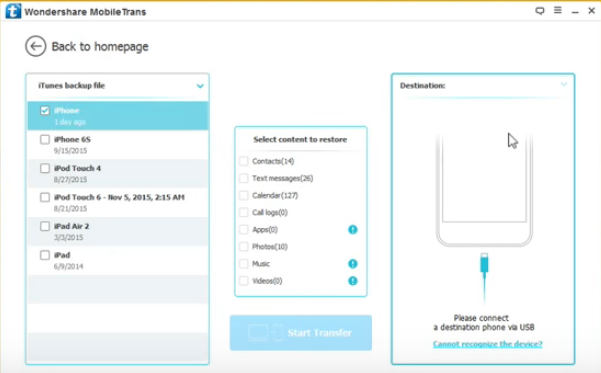This screenshot has height=373, width=601.
Task: Check the iPad Air 2 backup checkbox
Action: (45, 226)
